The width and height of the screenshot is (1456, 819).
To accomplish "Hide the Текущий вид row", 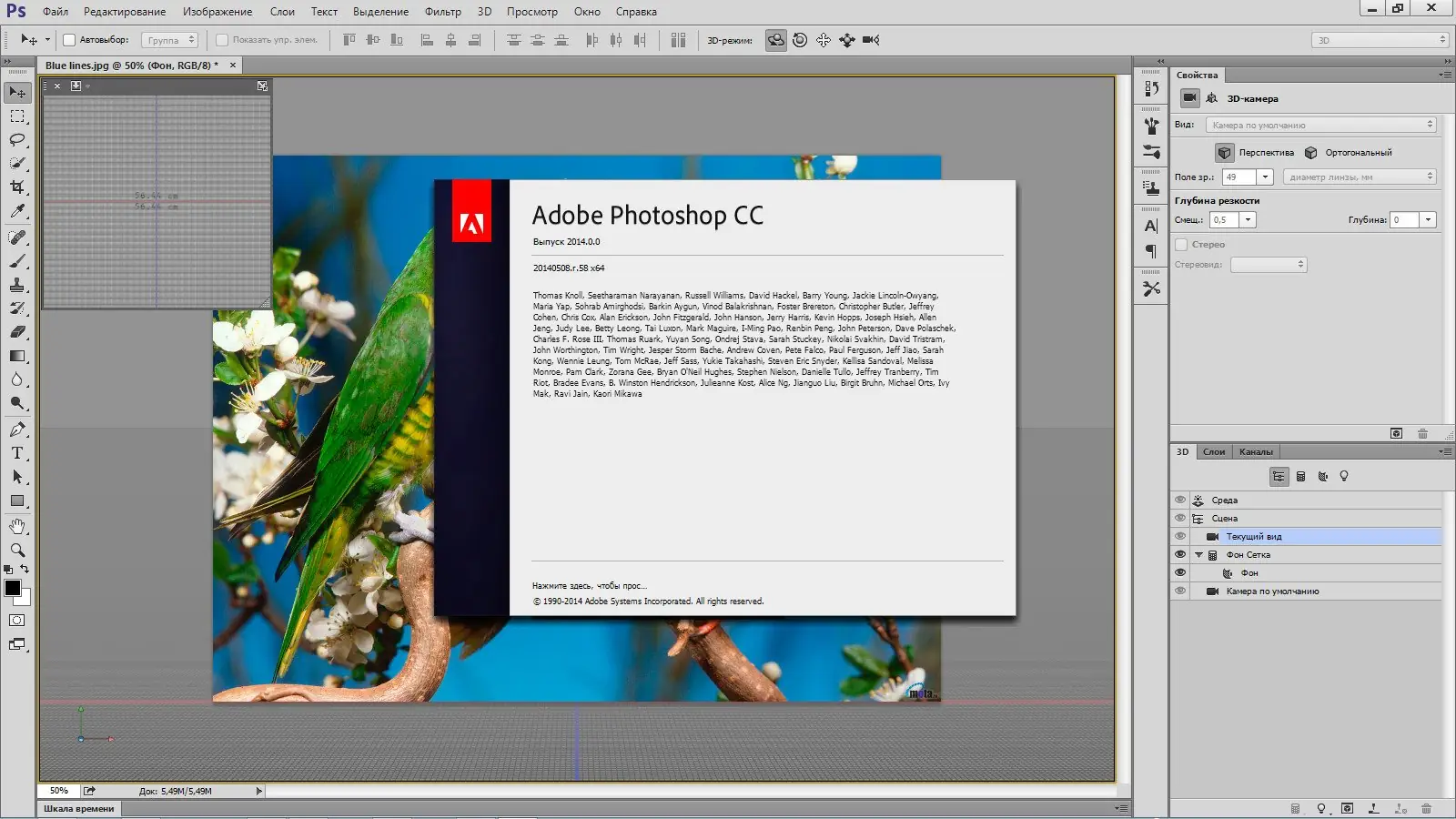I will (x=1180, y=537).
